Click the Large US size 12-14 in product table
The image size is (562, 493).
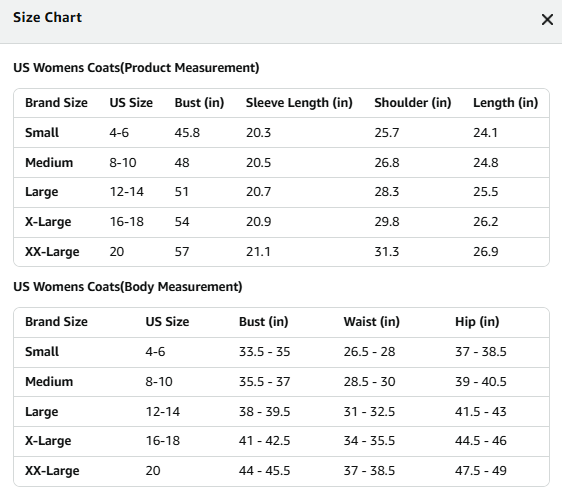127,192
